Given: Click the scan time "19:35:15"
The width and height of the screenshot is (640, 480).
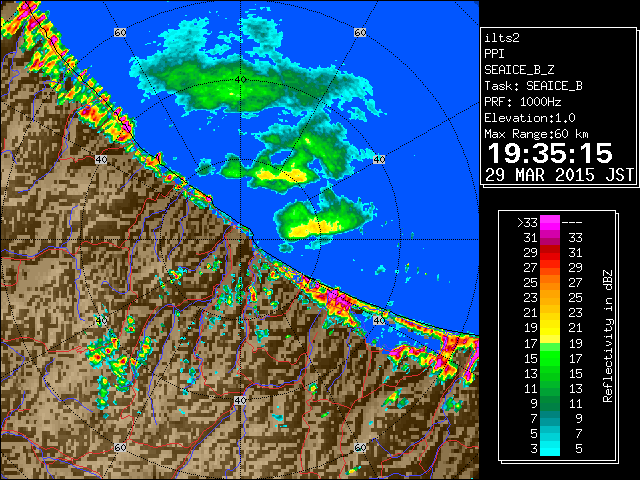Looking at the screenshot, I should pyautogui.click(x=550, y=153).
